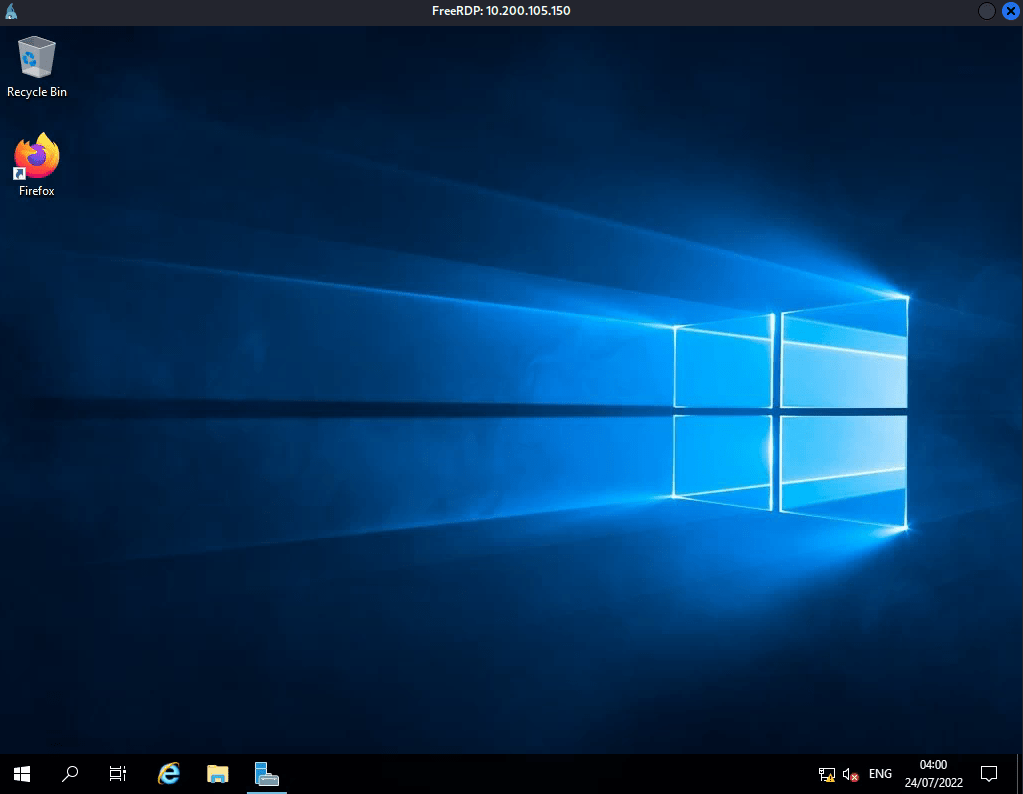Open the Action Center notifications panel

click(x=989, y=773)
